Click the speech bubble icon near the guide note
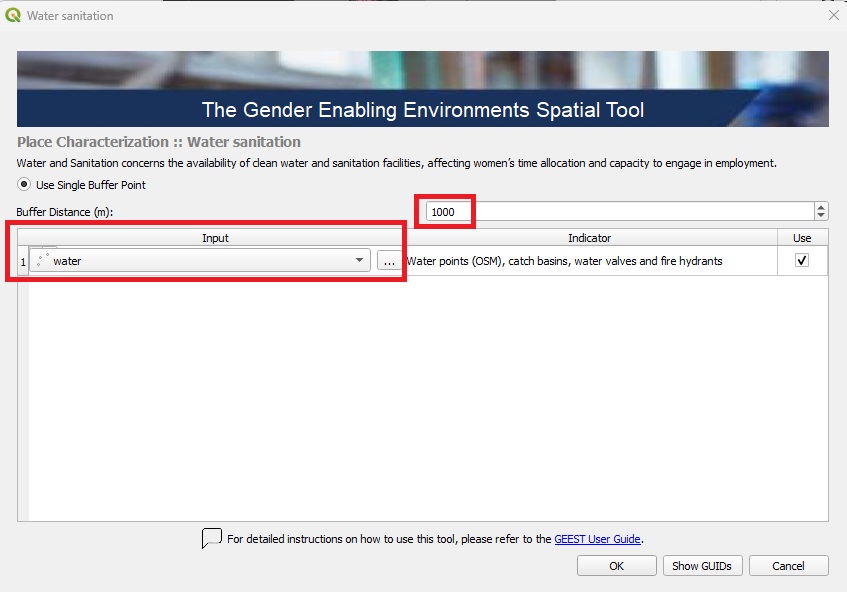Viewport: 847px width, 592px height. [210, 539]
